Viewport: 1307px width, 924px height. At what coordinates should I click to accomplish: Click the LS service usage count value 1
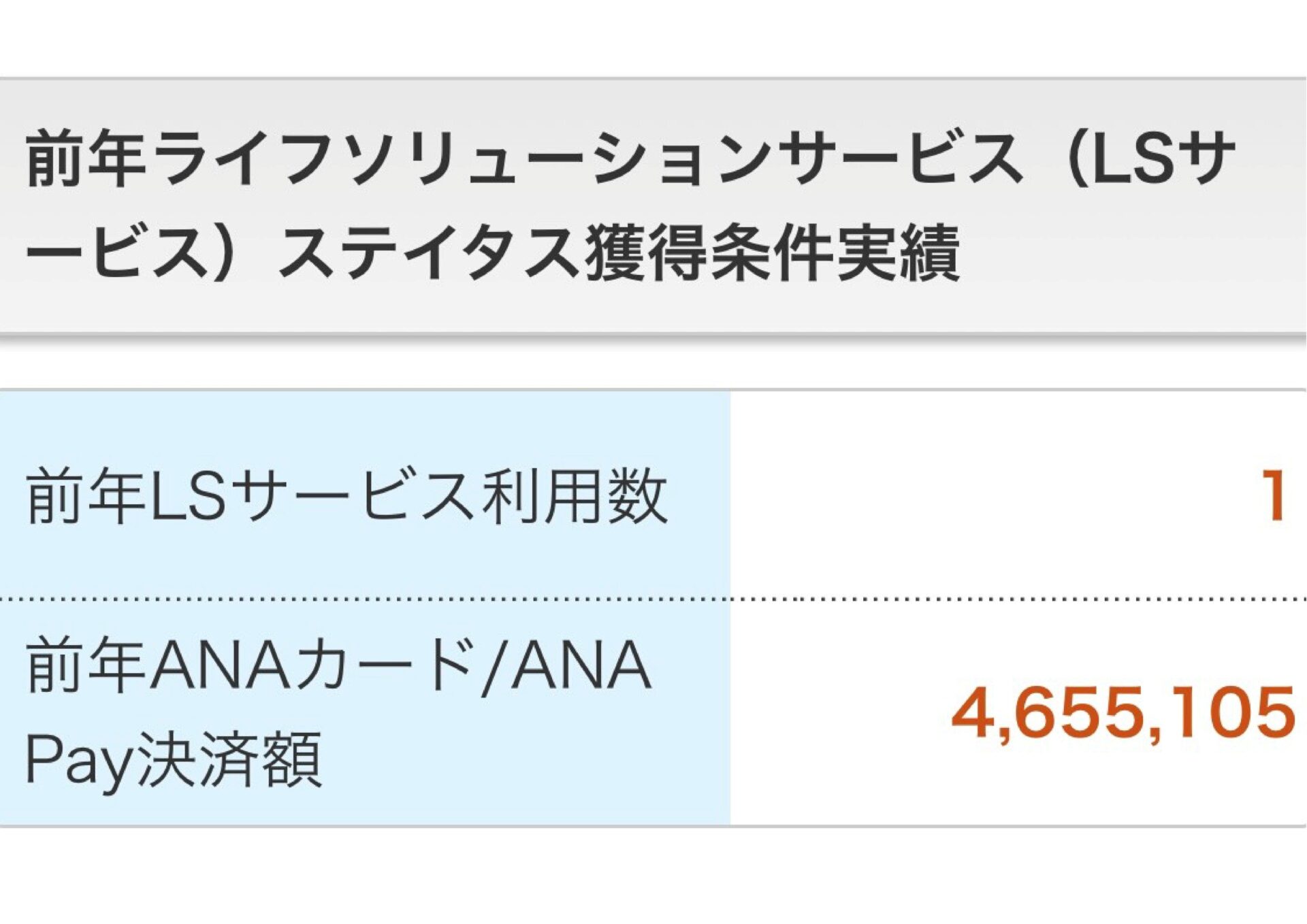(1272, 497)
